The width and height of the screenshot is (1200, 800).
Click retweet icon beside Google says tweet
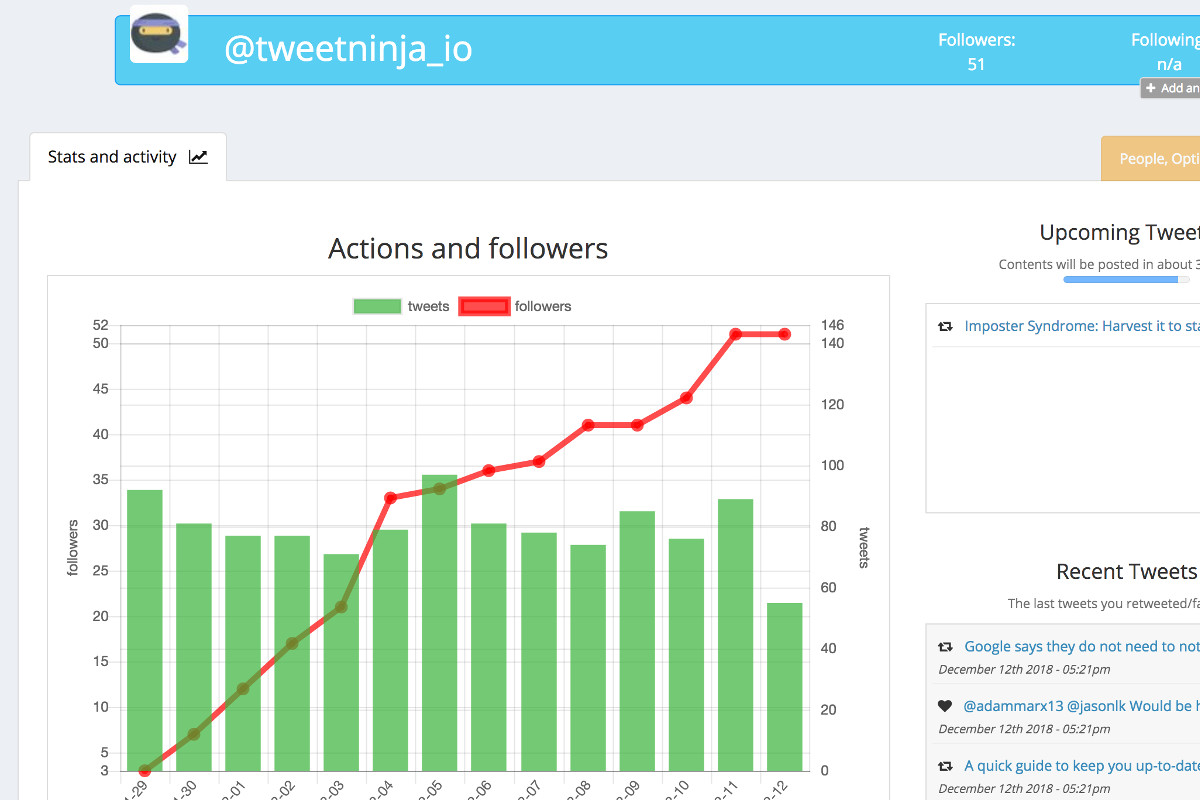click(945, 647)
